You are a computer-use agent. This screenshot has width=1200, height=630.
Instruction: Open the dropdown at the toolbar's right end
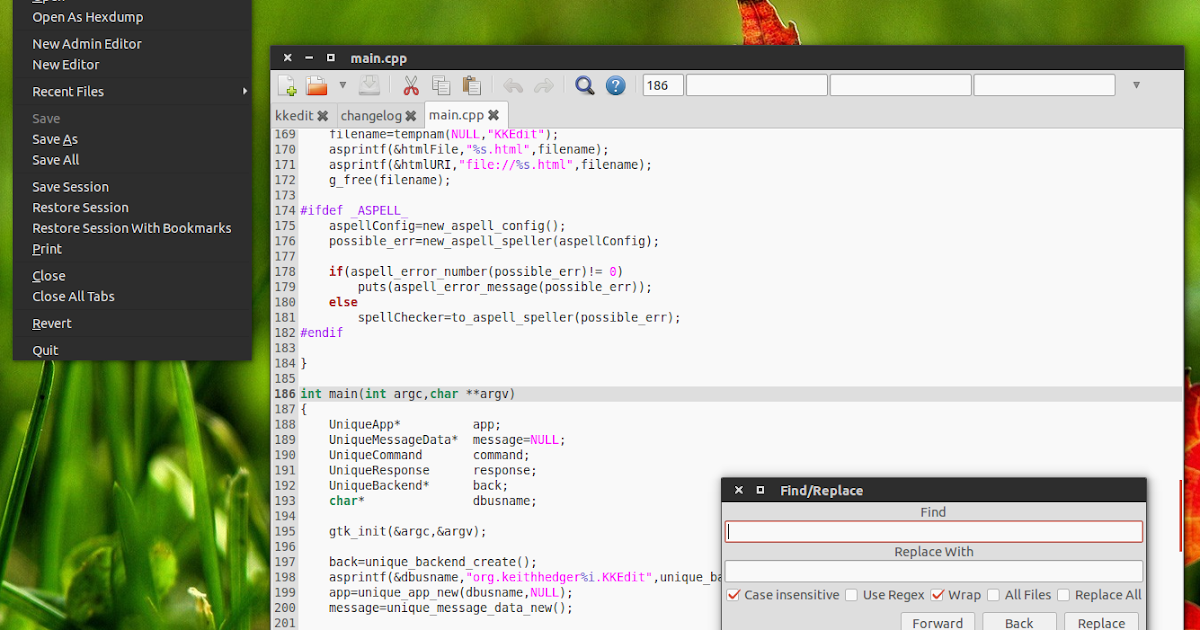click(x=1136, y=85)
